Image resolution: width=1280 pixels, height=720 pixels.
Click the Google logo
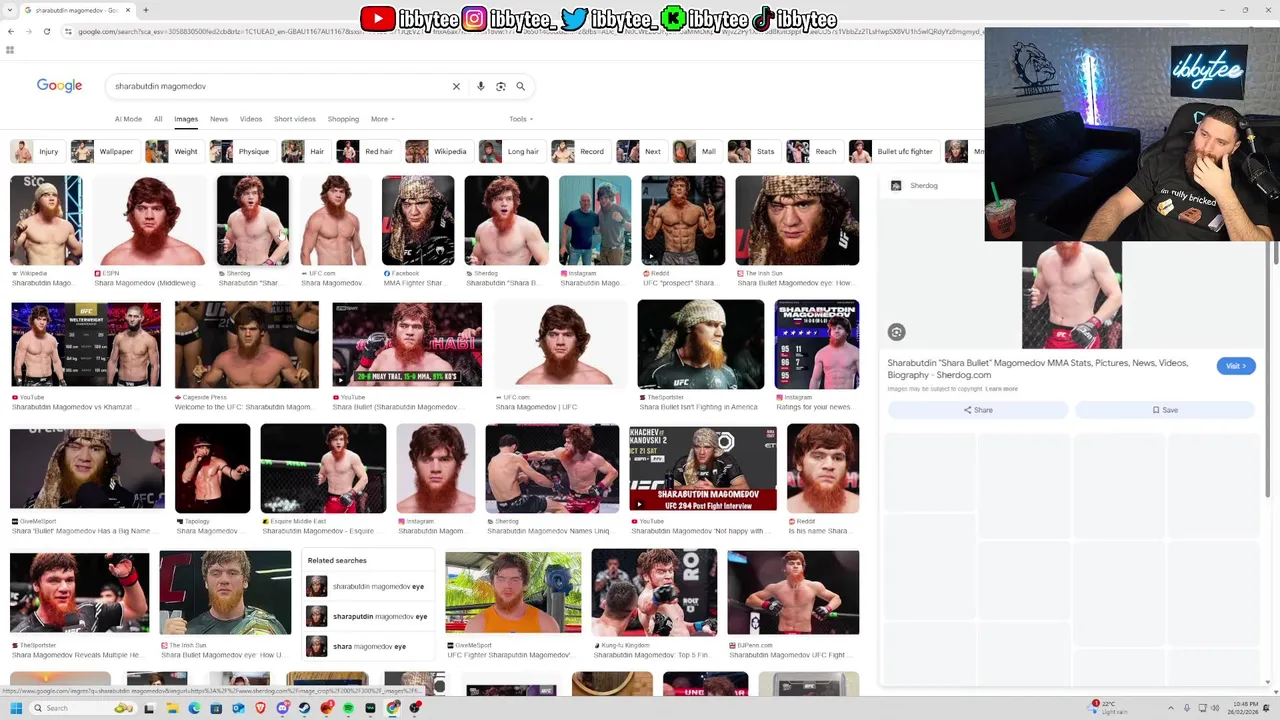[x=59, y=86]
